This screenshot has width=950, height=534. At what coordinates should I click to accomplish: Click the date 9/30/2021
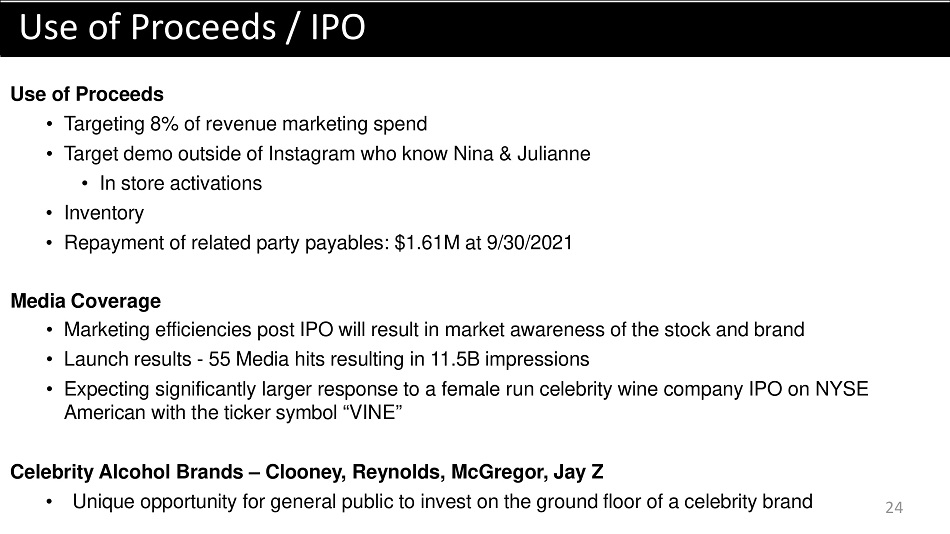coord(530,242)
